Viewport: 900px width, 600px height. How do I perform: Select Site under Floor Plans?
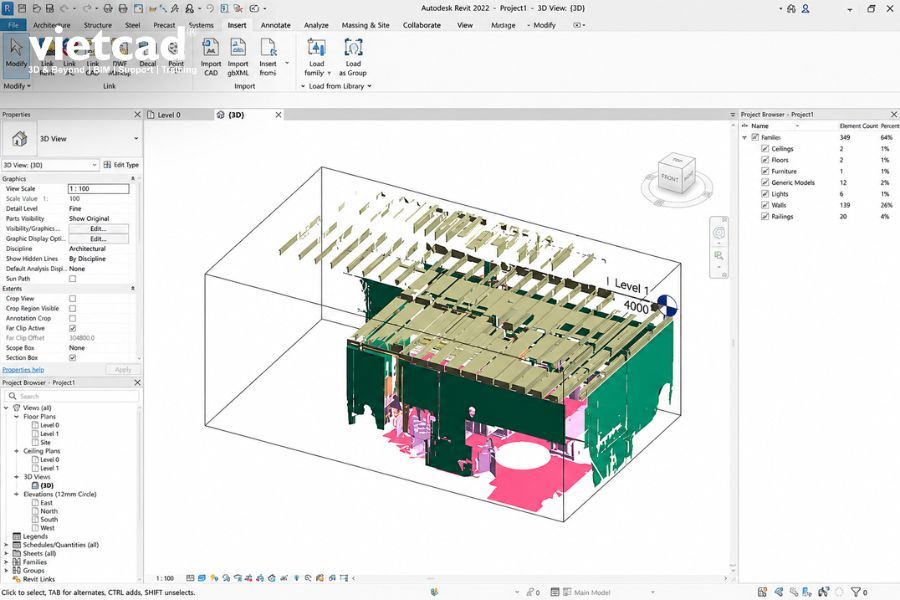click(45, 442)
